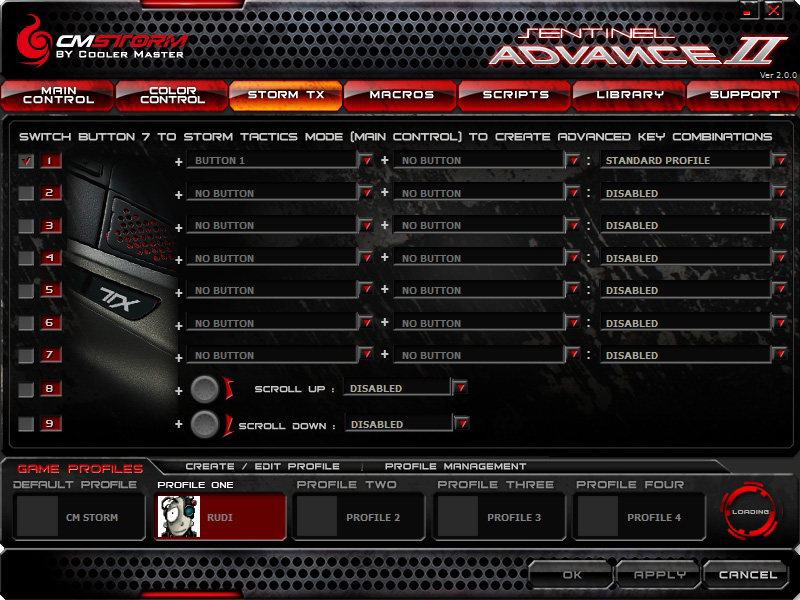Enable the combination 6 checkbox
The width and height of the screenshot is (800, 600).
point(26,323)
